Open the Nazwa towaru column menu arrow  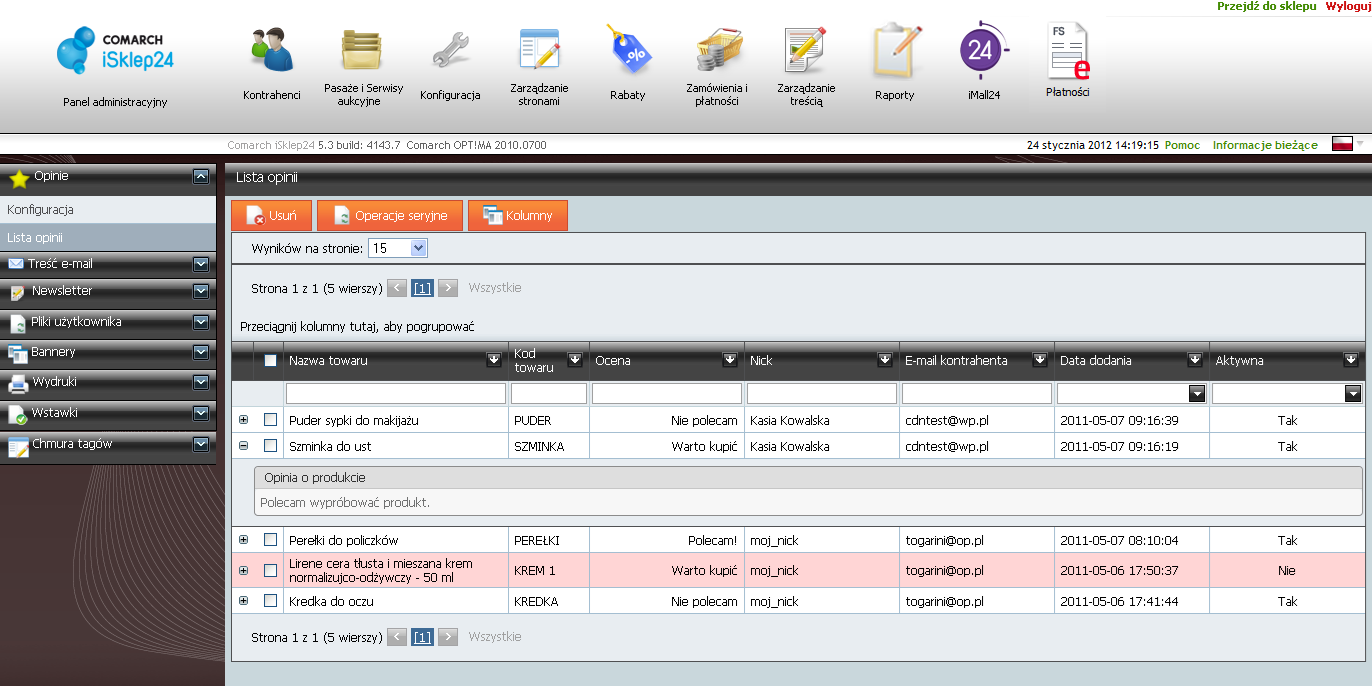[x=494, y=360]
